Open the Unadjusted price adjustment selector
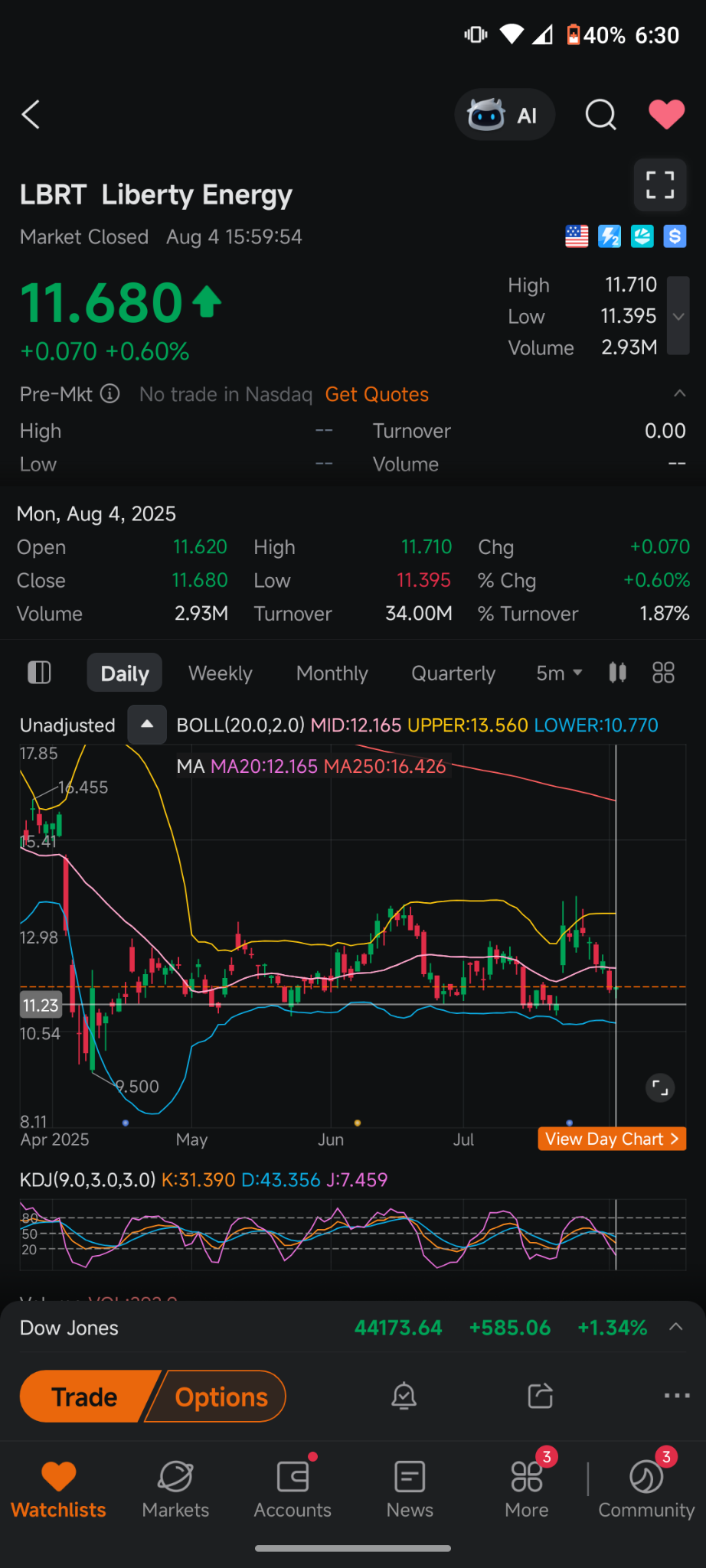Image resolution: width=706 pixels, height=1568 pixels. (67, 725)
